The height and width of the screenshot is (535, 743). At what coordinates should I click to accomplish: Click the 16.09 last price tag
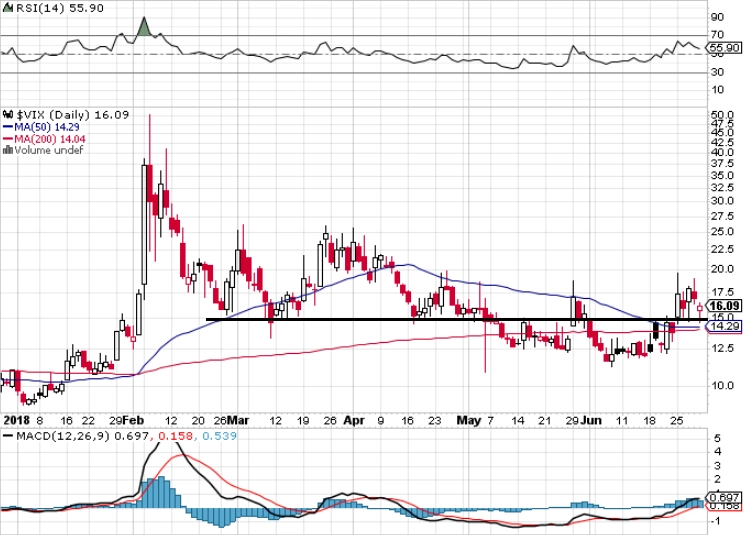(723, 306)
